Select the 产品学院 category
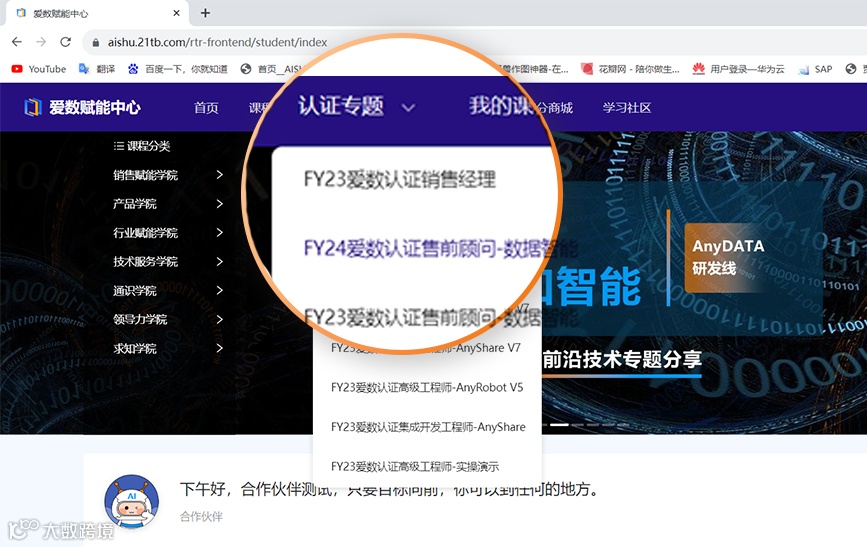 (135, 204)
